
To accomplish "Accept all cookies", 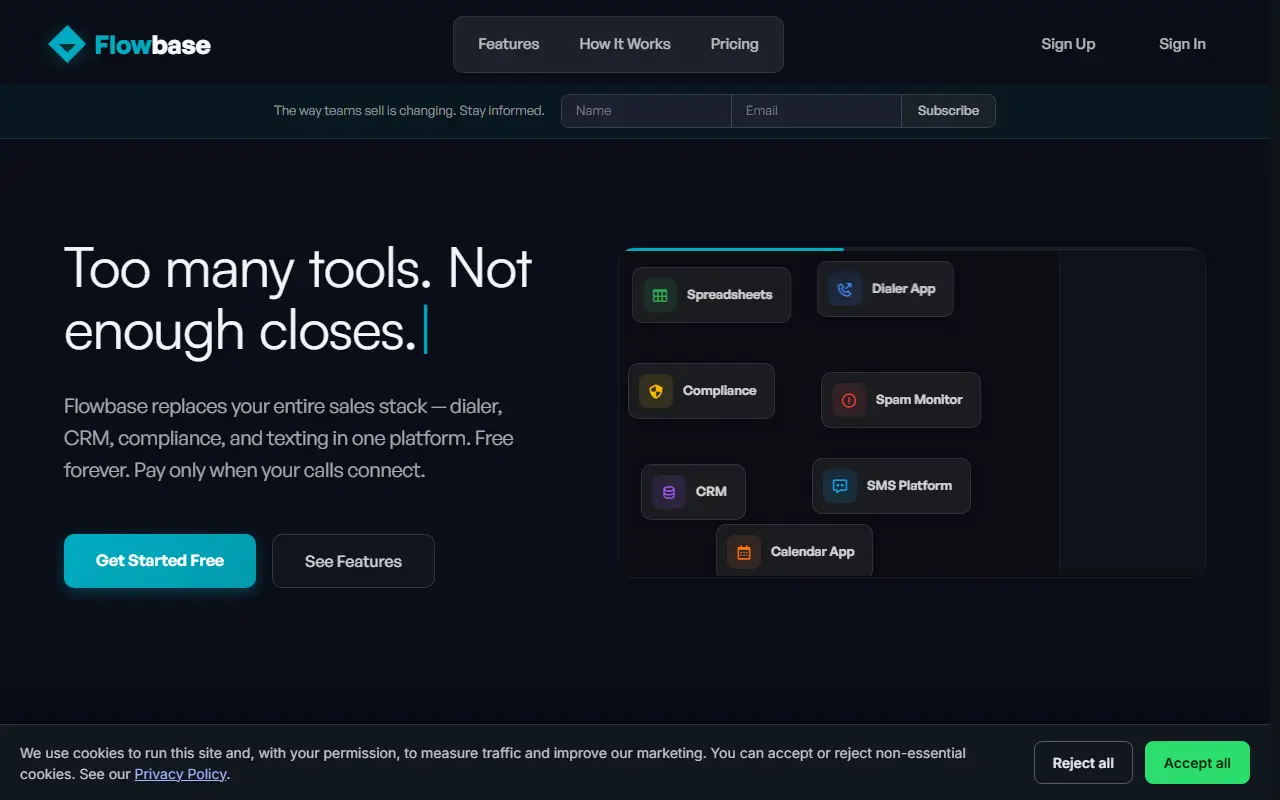I will [x=1197, y=763].
